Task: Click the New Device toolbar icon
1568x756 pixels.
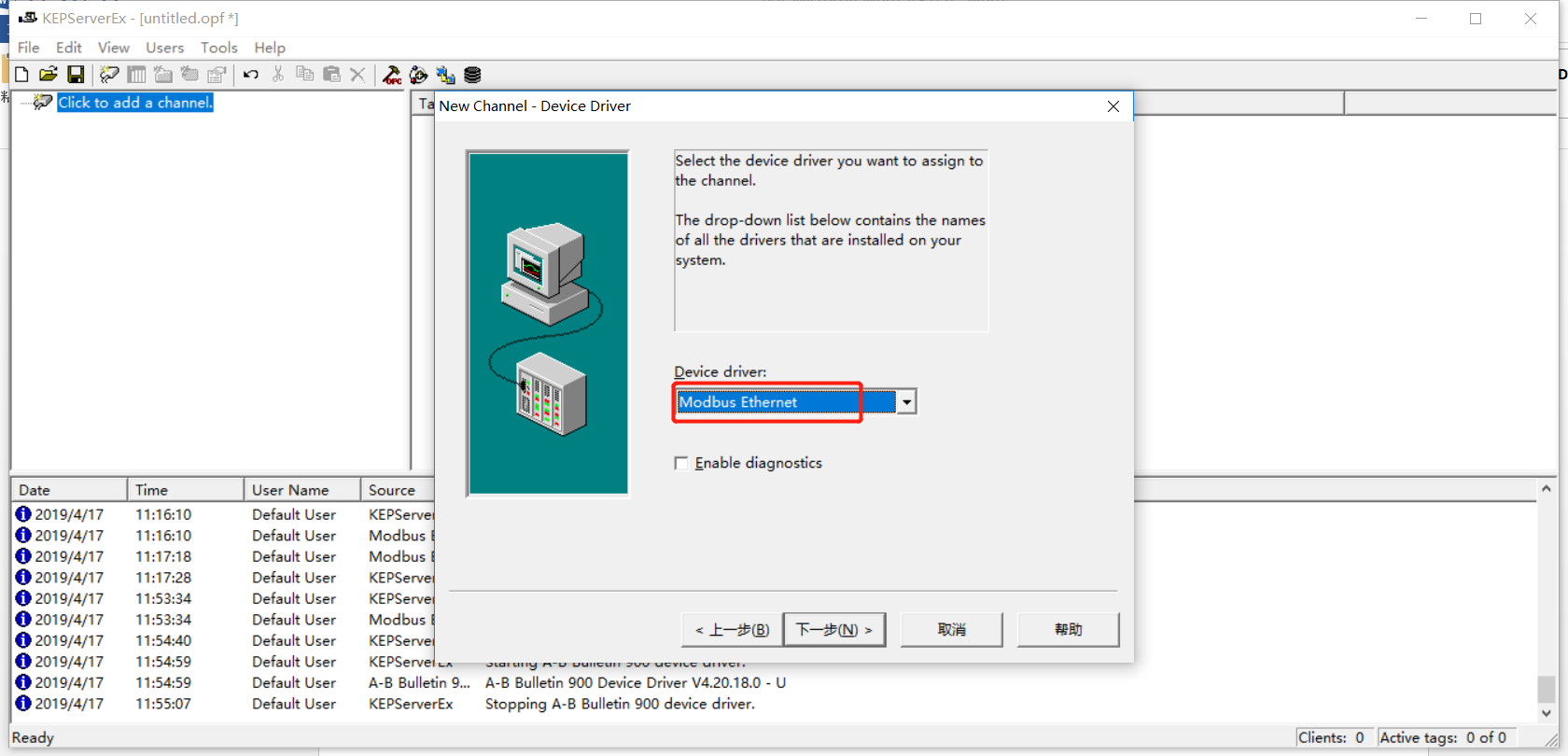Action: coord(136,75)
